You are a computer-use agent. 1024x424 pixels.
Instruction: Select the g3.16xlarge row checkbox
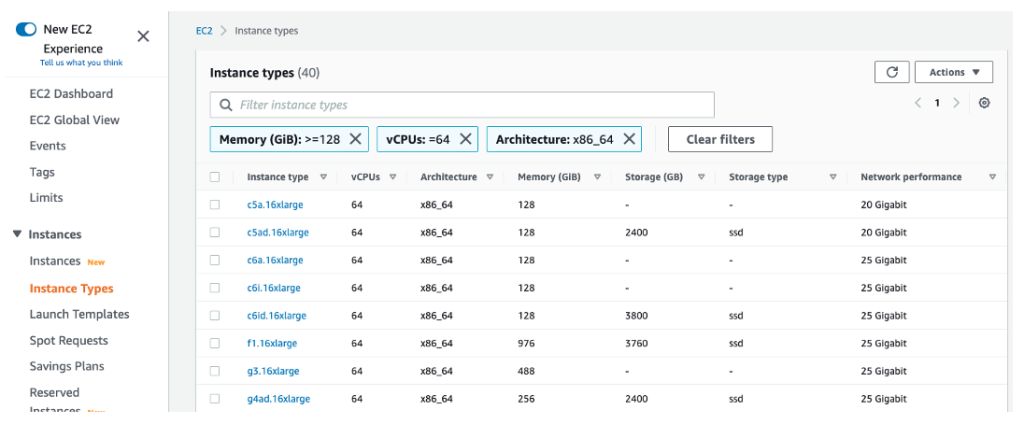click(x=215, y=371)
